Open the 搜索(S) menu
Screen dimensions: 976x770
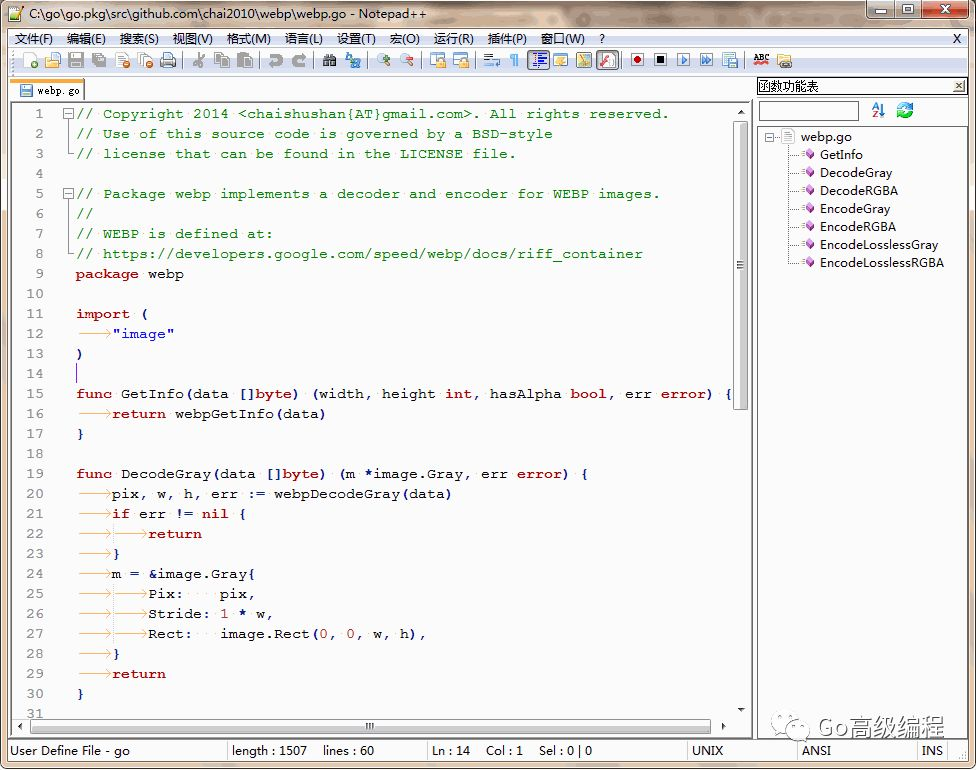point(139,39)
